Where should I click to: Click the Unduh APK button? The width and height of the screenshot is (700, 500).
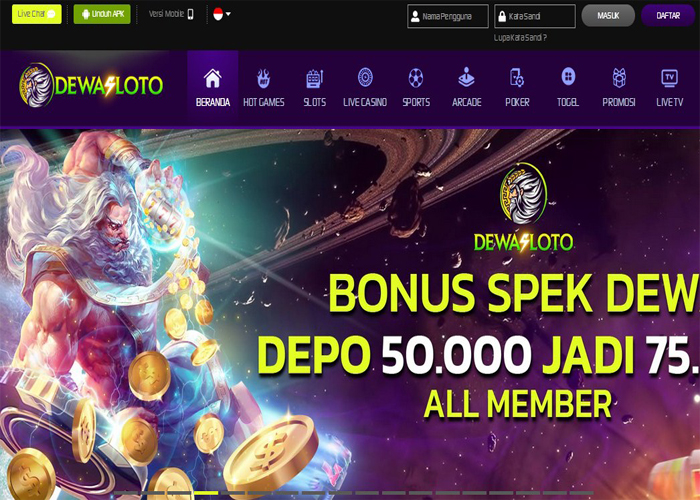tap(102, 14)
